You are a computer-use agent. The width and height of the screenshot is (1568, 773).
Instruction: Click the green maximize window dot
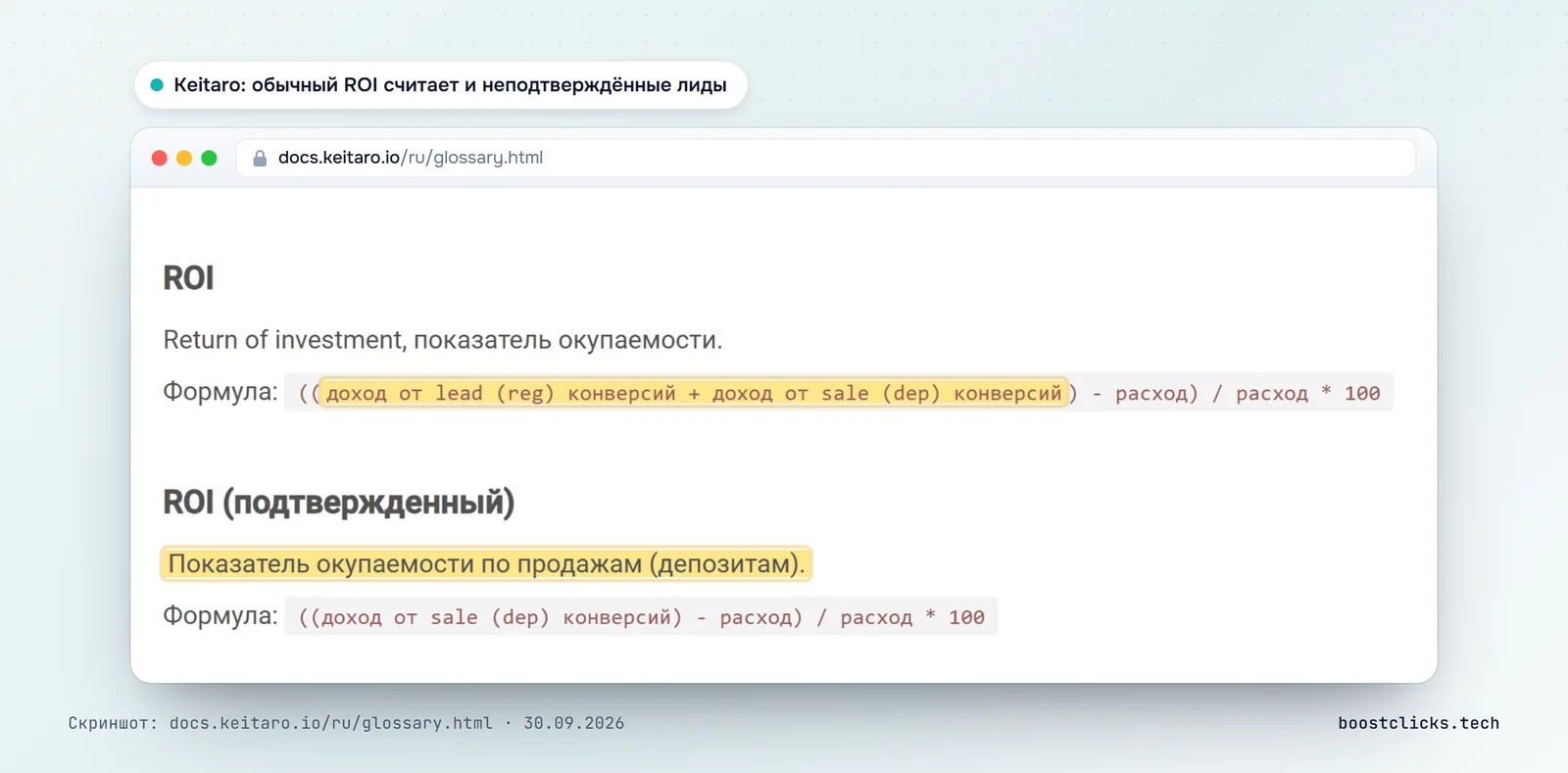(209, 158)
